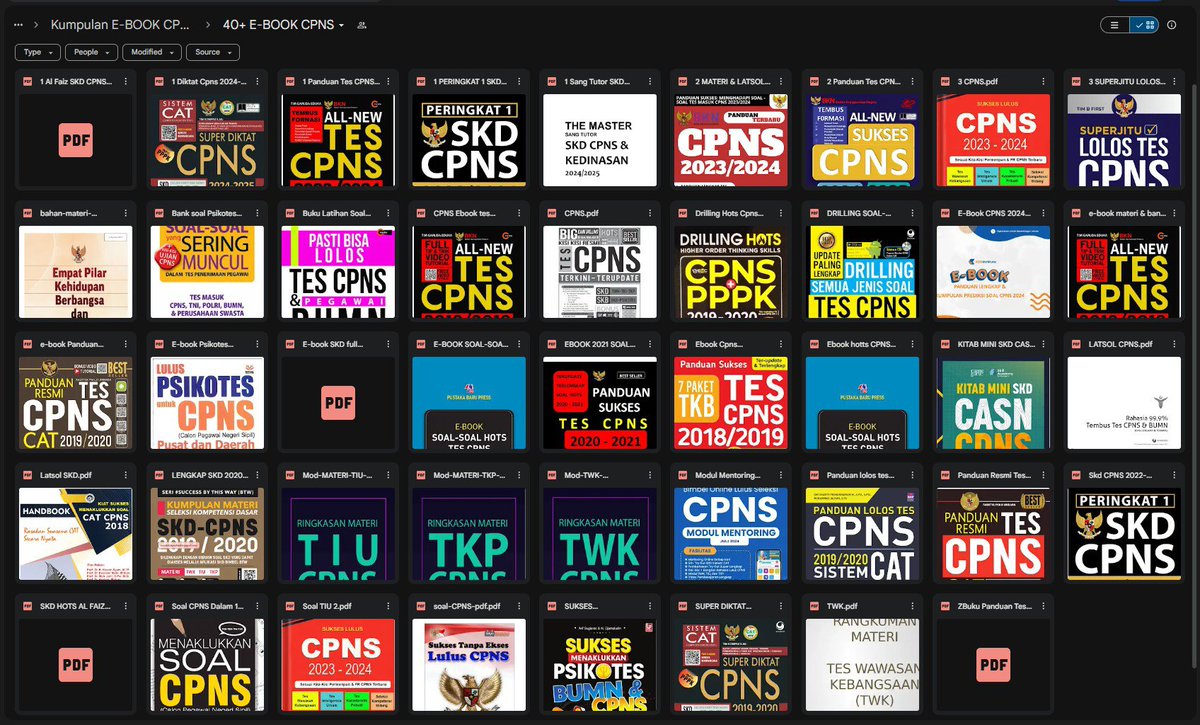Open three-dot menu of TWK.pdf
Image resolution: width=1200 pixels, height=725 pixels.
pos(911,606)
